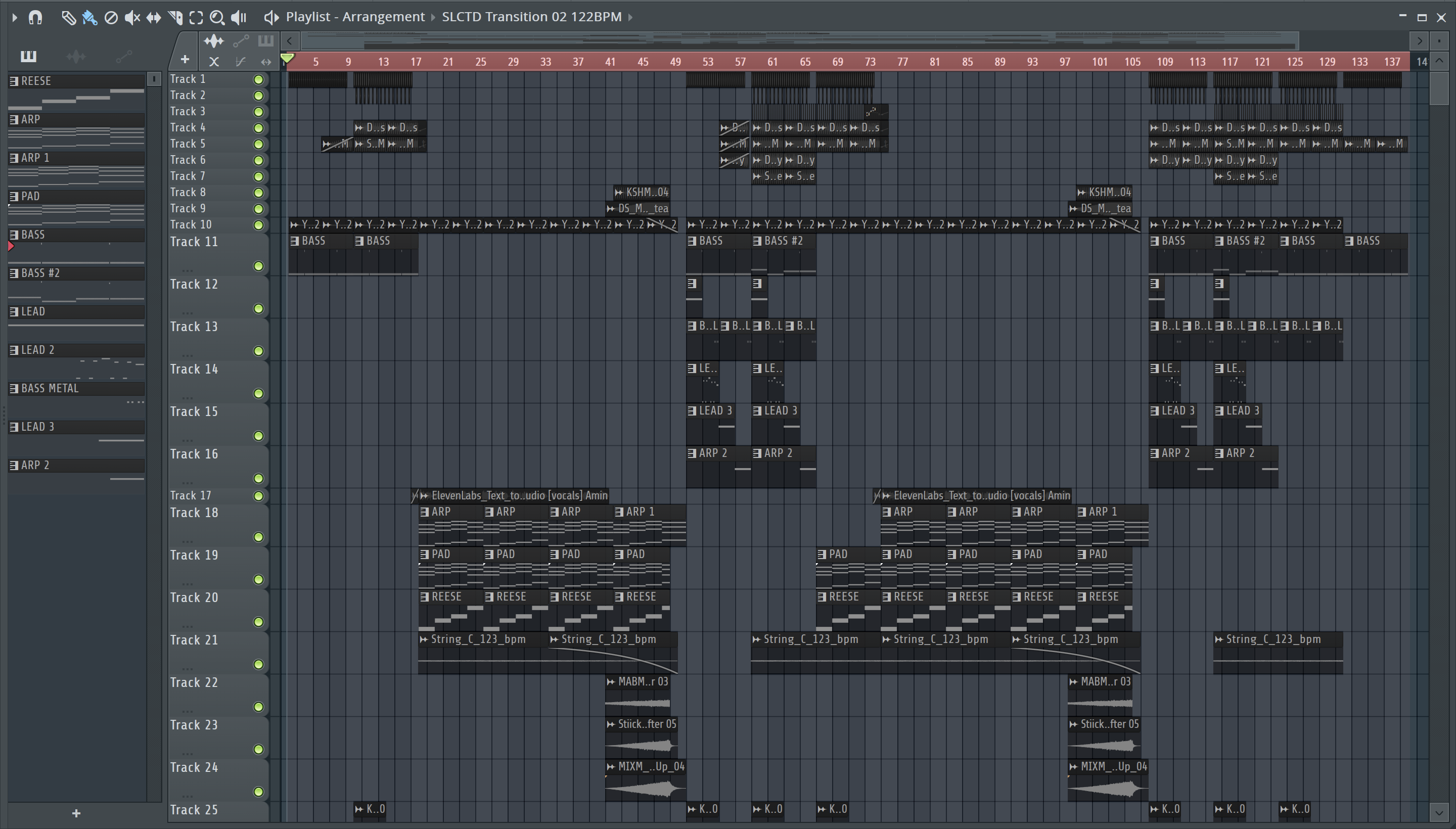Viewport: 1456px width, 829px height.
Task: Click bar 61 on the timeline ruler
Action: pyautogui.click(x=772, y=62)
